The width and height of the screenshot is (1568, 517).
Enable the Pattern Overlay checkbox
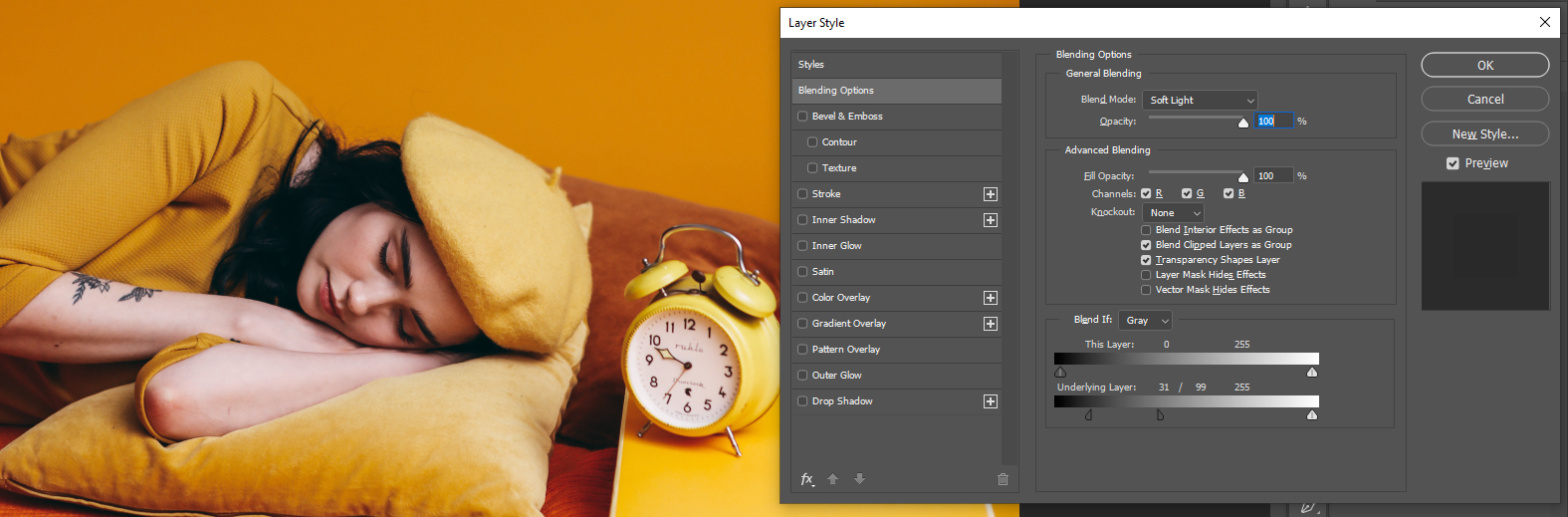[x=802, y=350]
